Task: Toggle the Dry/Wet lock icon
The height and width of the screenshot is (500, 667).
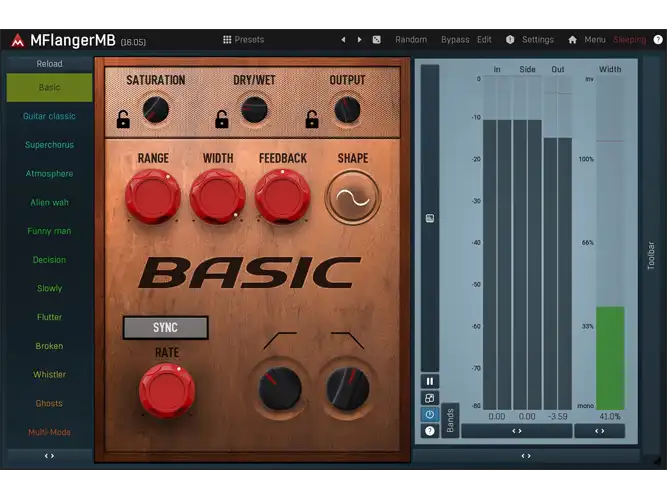Action: click(222, 120)
